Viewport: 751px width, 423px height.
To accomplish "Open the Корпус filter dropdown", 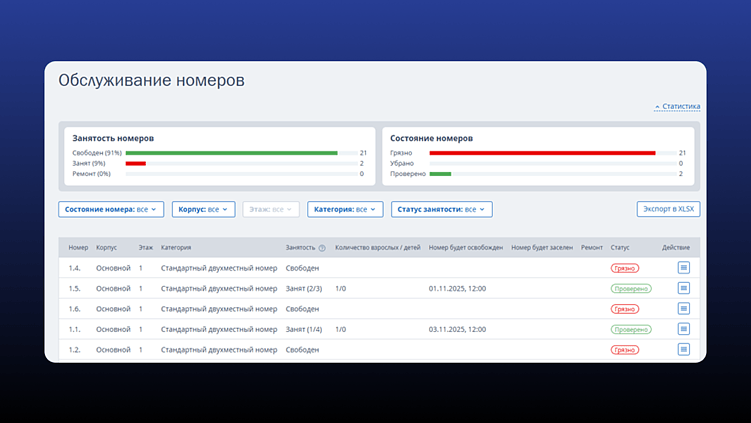I will click(204, 209).
